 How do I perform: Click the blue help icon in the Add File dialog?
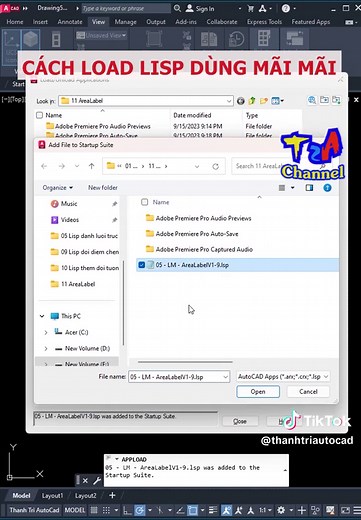[x=327, y=188]
